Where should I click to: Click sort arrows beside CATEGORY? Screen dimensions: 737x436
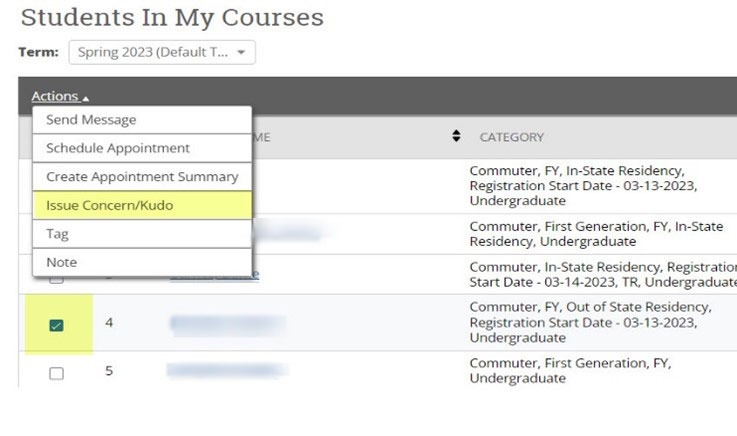(x=457, y=136)
